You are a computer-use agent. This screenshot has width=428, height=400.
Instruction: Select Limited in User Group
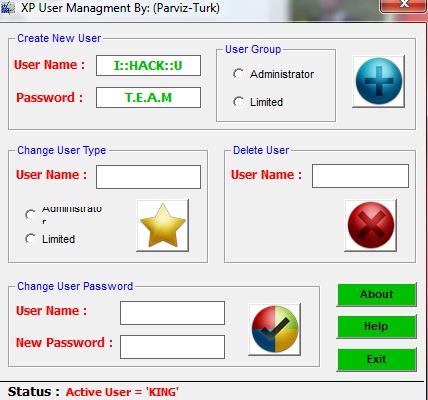pyautogui.click(x=239, y=102)
